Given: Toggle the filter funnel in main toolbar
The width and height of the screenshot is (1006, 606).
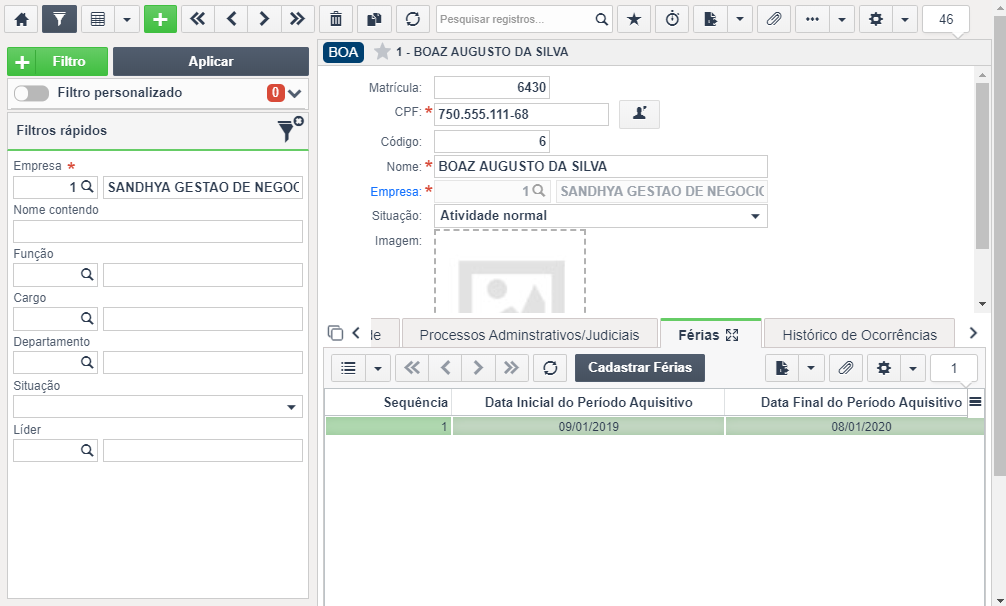Looking at the screenshot, I should click(x=59, y=19).
